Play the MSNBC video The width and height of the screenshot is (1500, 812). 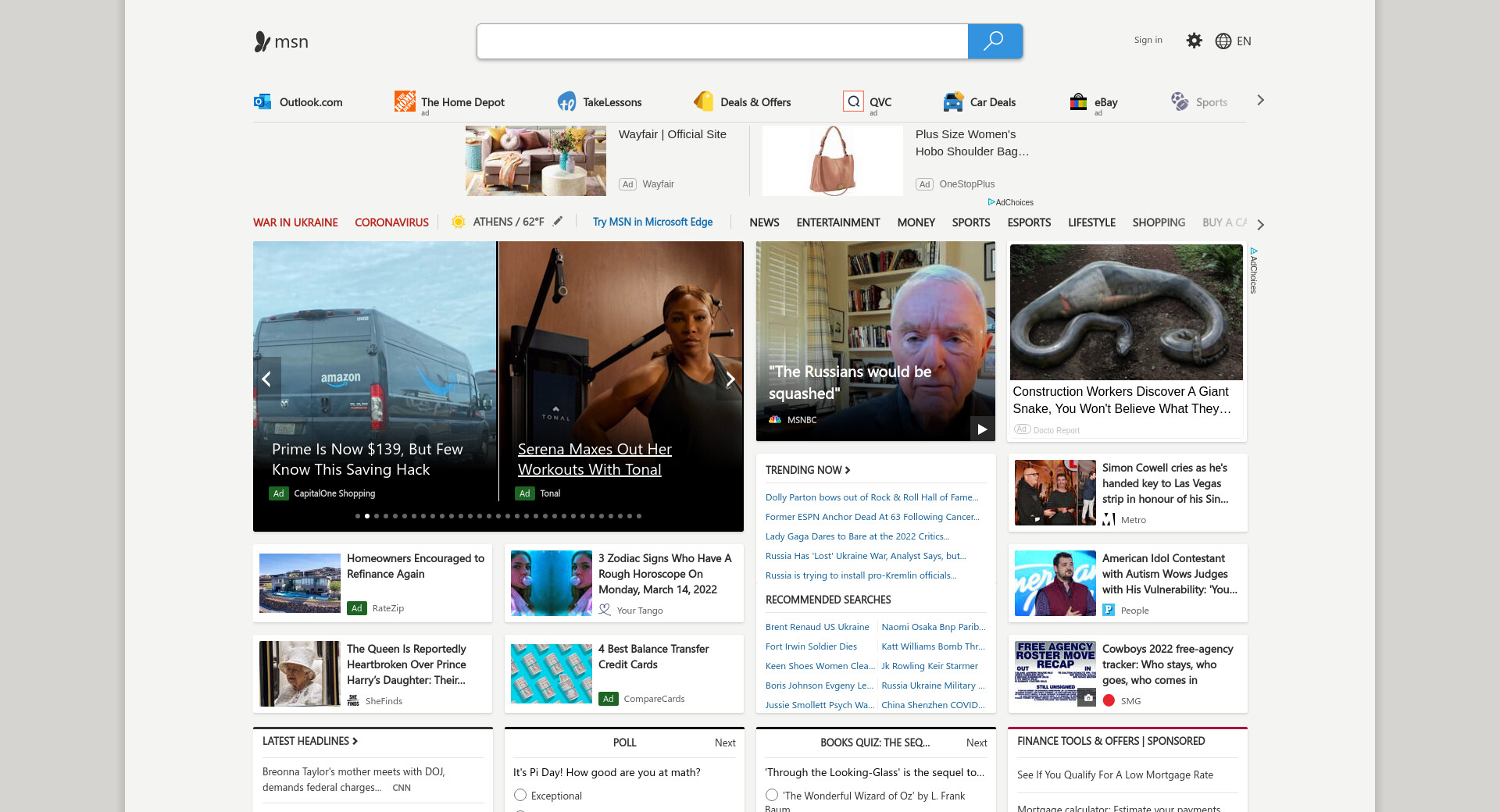[982, 429]
